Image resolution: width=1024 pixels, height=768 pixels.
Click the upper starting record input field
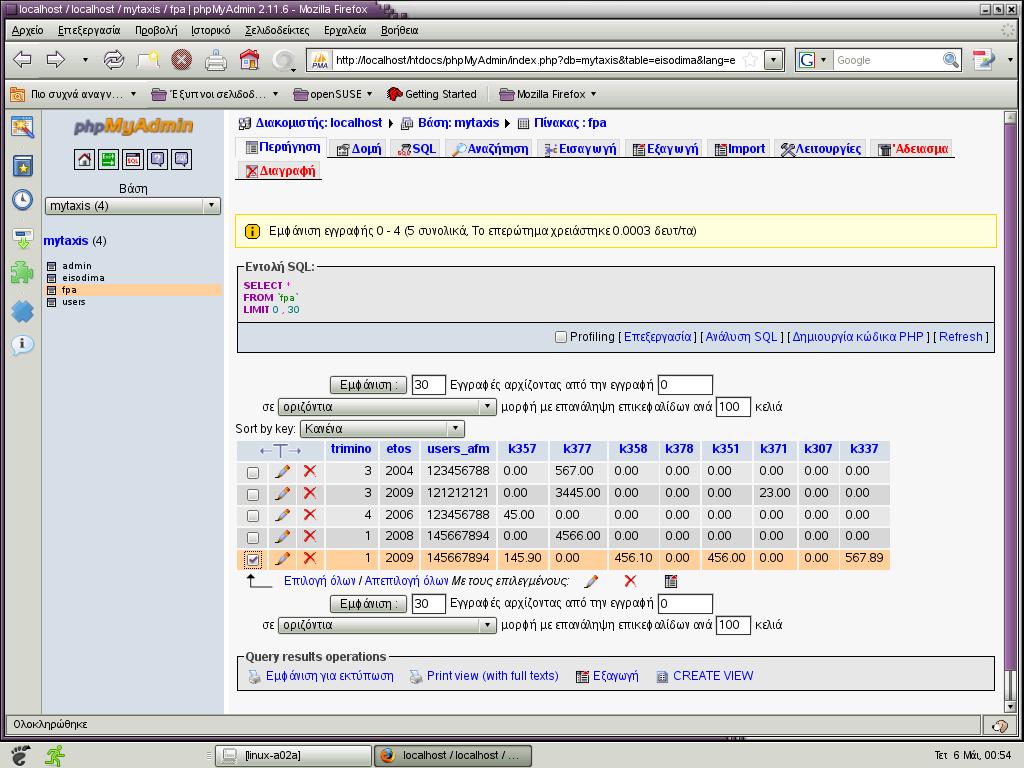[x=684, y=385]
